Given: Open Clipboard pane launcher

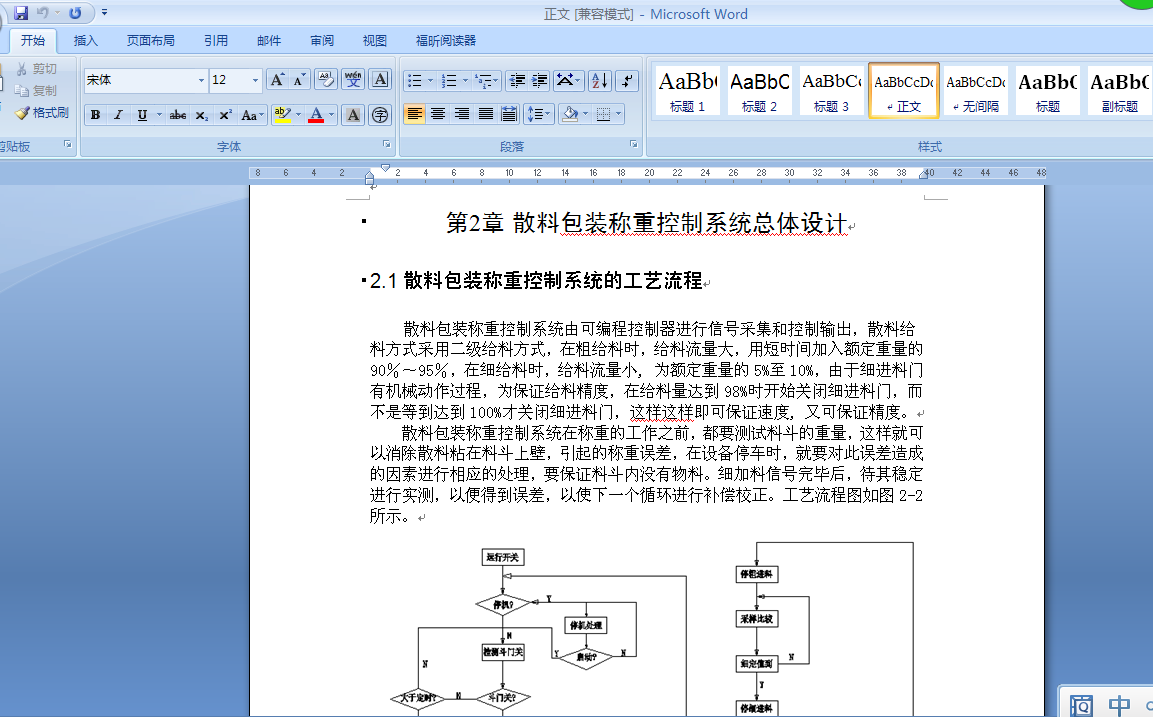Looking at the screenshot, I should [68, 144].
